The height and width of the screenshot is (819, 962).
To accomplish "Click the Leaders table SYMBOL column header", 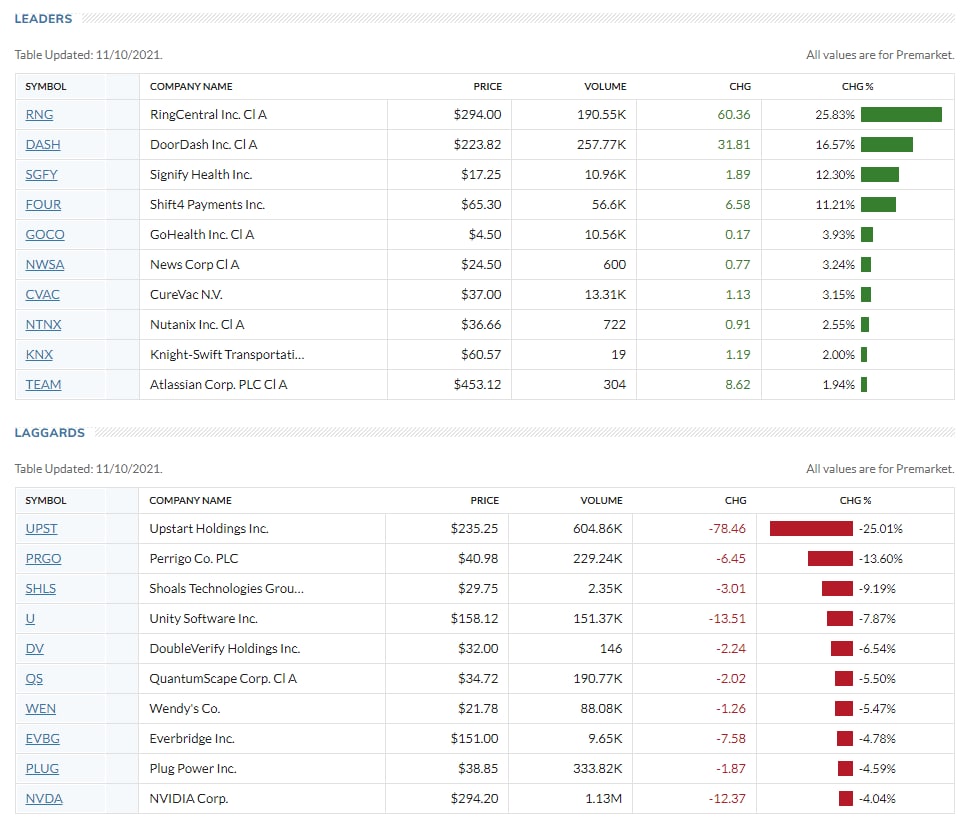I will tap(45, 87).
